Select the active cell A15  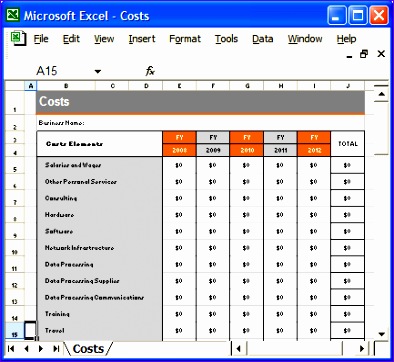31,330
